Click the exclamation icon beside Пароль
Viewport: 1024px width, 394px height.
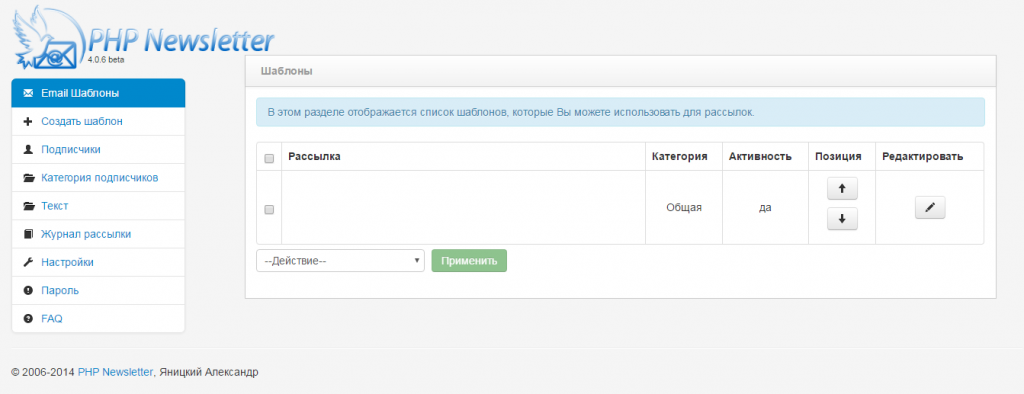coord(28,290)
